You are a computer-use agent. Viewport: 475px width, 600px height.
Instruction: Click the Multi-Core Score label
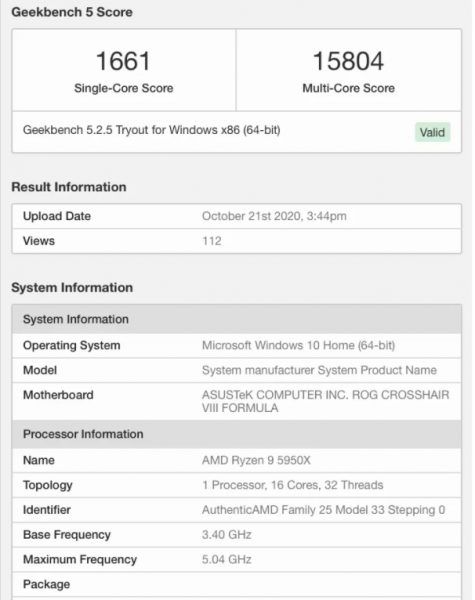coord(348,88)
